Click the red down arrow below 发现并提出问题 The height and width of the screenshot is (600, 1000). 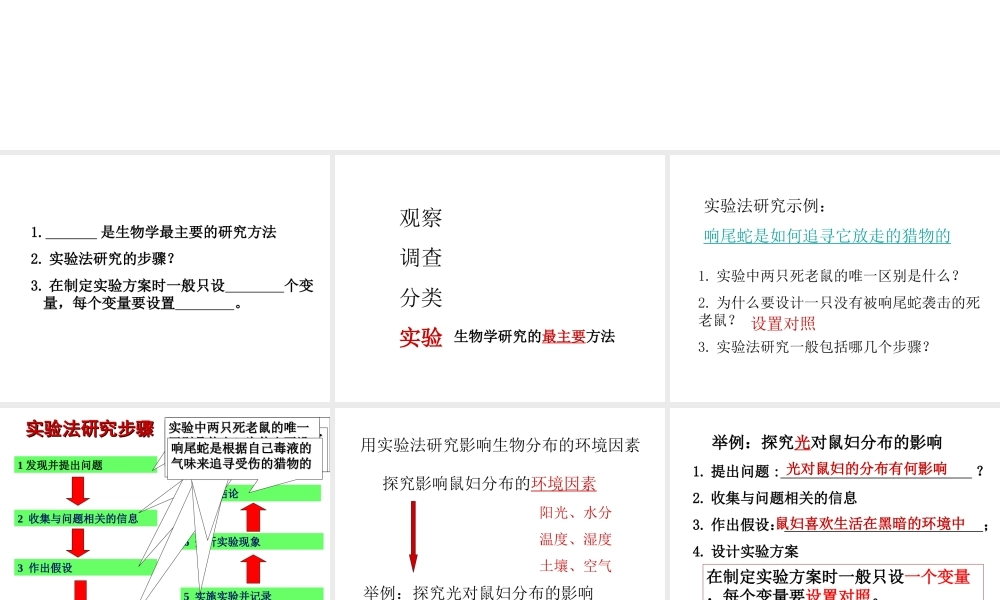click(x=78, y=491)
